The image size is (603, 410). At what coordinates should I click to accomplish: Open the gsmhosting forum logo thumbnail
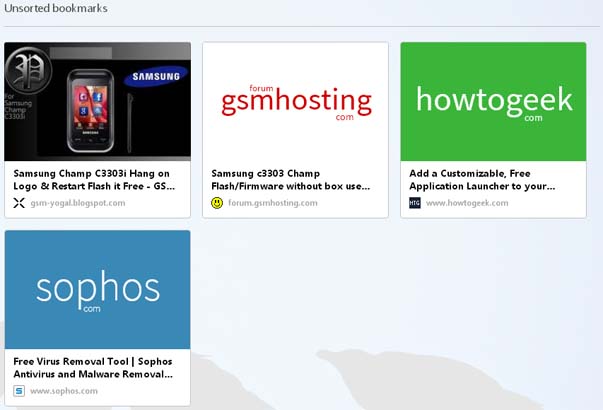tap(295, 102)
